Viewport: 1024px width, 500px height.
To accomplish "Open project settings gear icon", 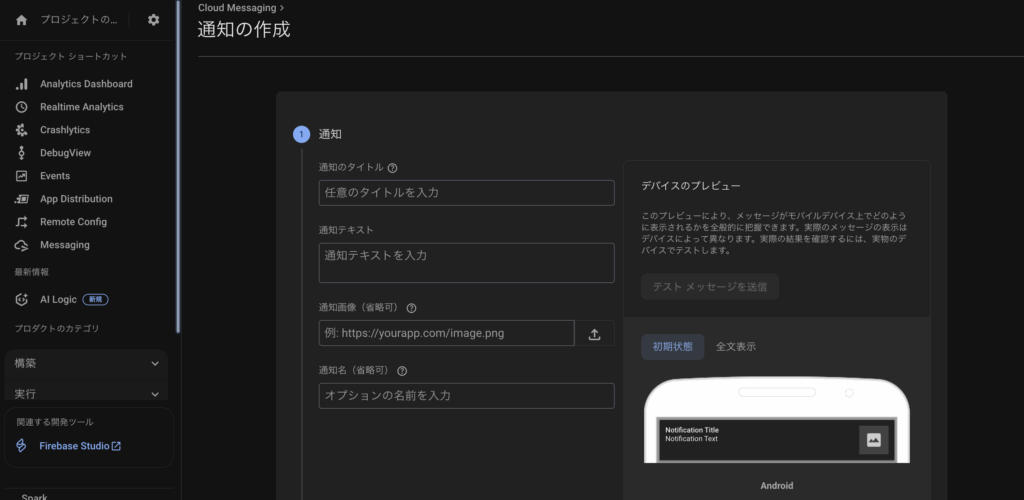I will (153, 20).
